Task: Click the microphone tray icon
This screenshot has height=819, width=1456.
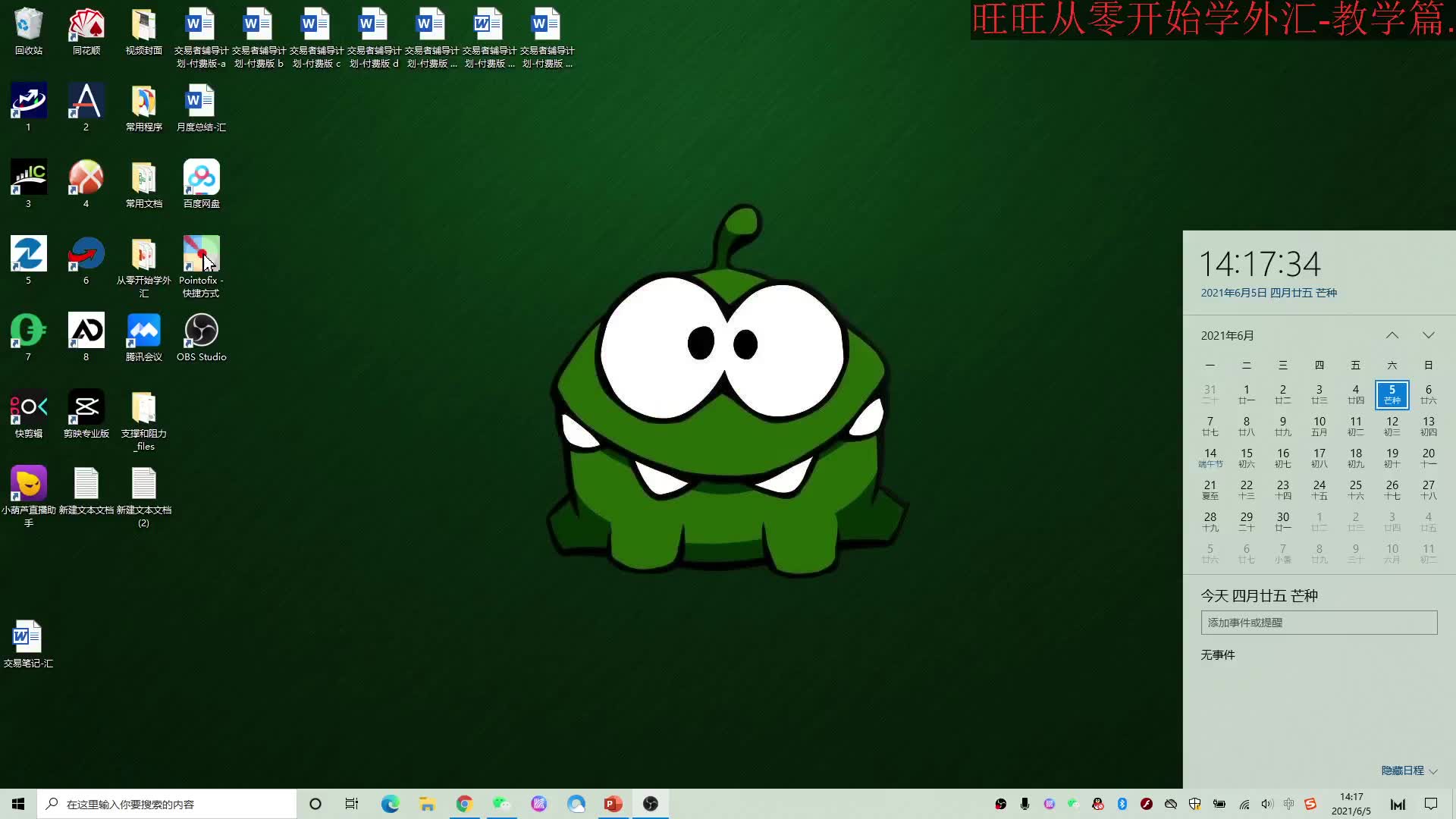Action: (x=1025, y=804)
